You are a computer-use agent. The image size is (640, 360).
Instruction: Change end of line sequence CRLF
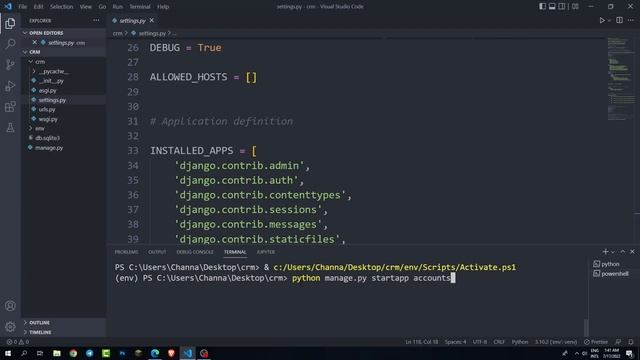point(499,342)
